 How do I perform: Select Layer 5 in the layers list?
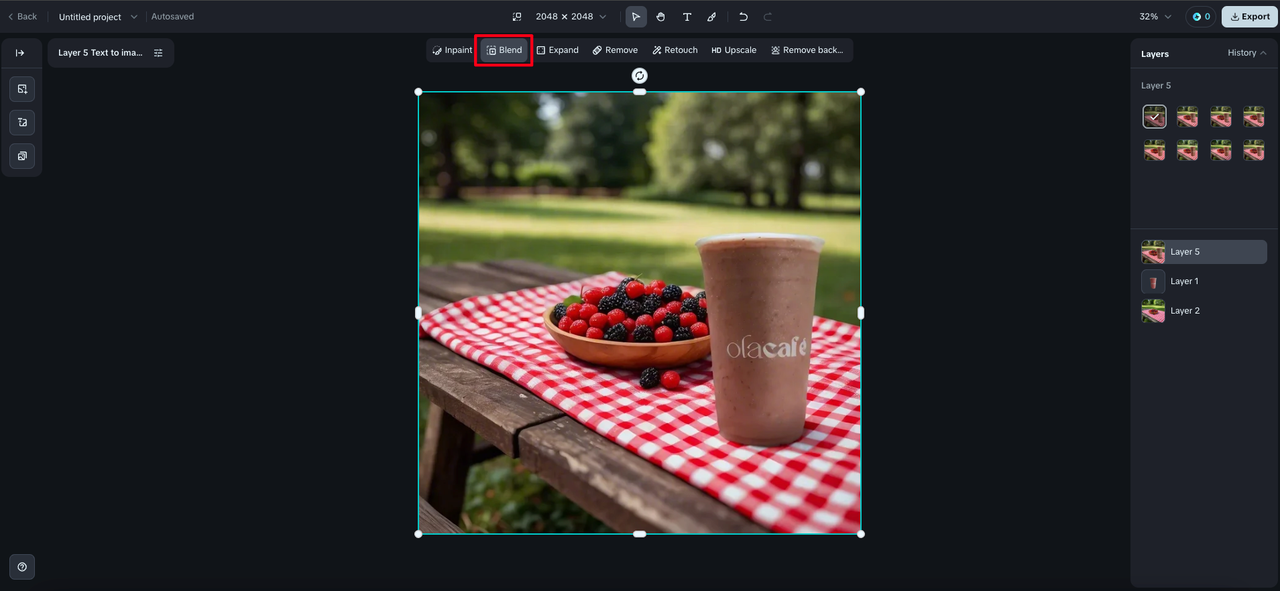coord(1204,252)
